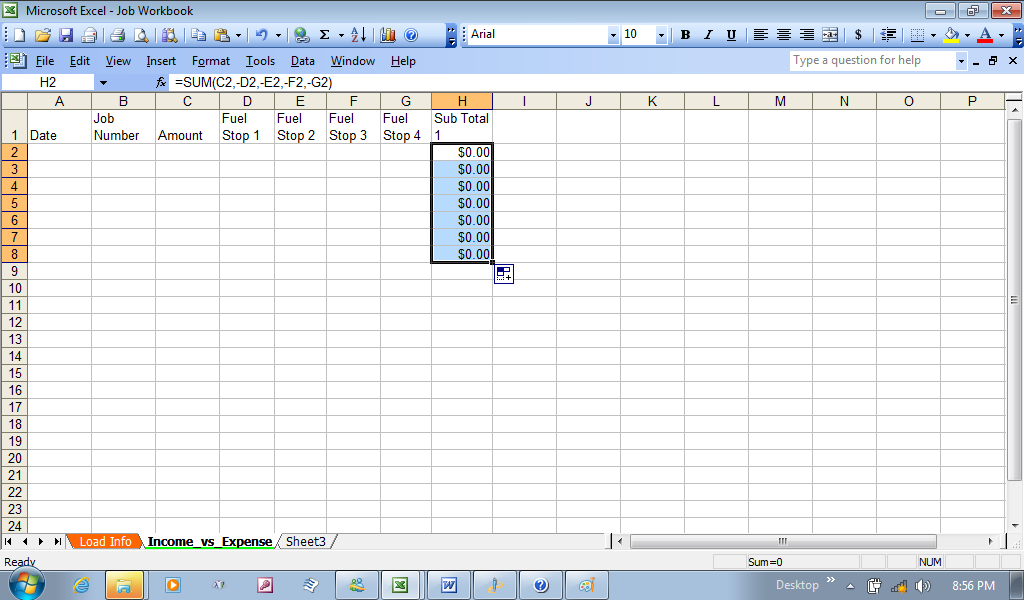
Task: Click the Print icon
Action: pos(117,35)
